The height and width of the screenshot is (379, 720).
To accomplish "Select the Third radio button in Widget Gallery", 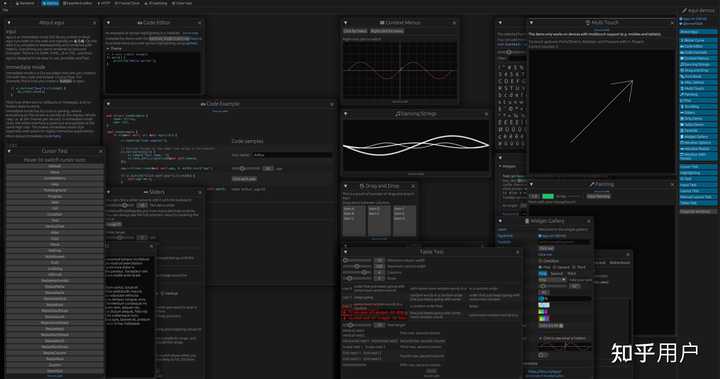I will point(579,267).
